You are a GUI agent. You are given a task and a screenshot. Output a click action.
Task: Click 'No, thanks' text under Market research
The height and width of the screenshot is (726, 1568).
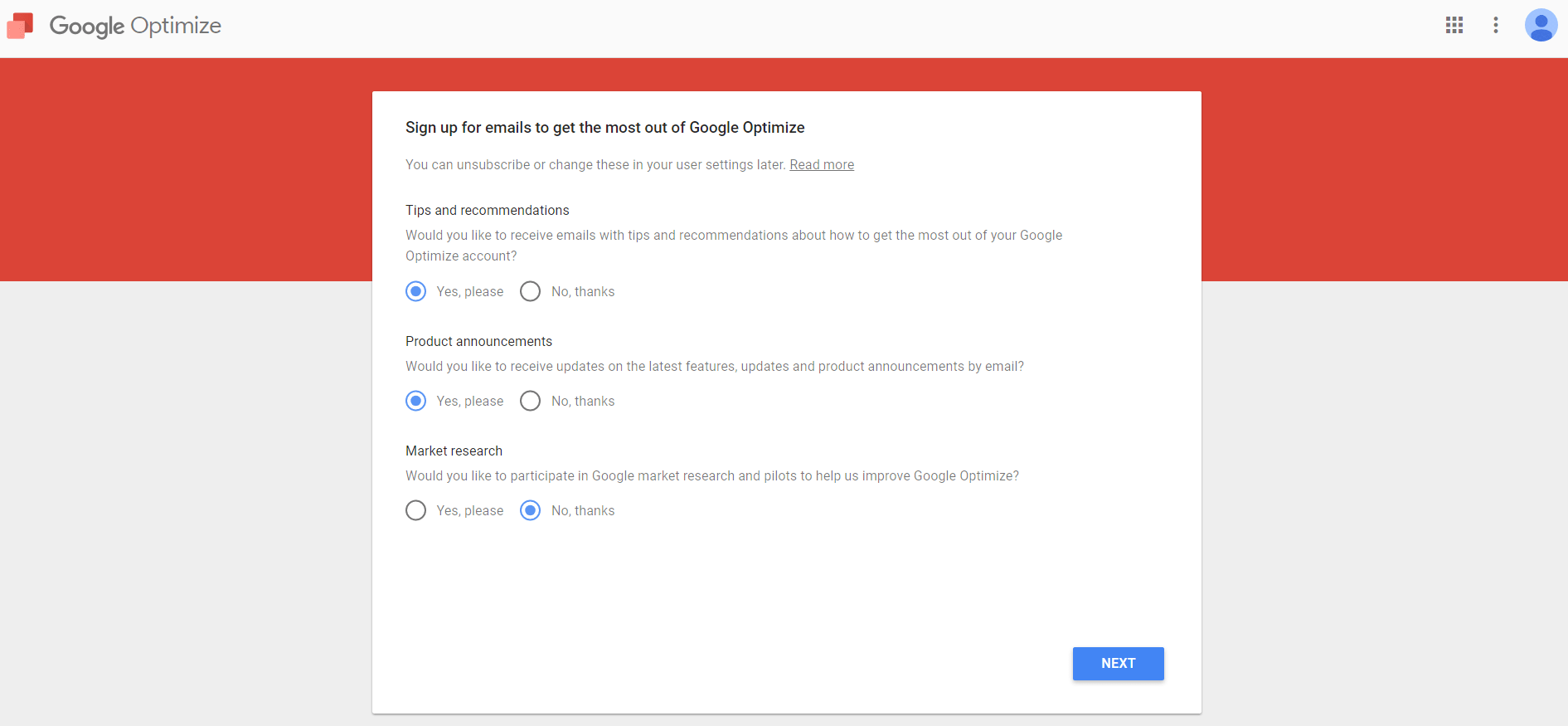[583, 510]
